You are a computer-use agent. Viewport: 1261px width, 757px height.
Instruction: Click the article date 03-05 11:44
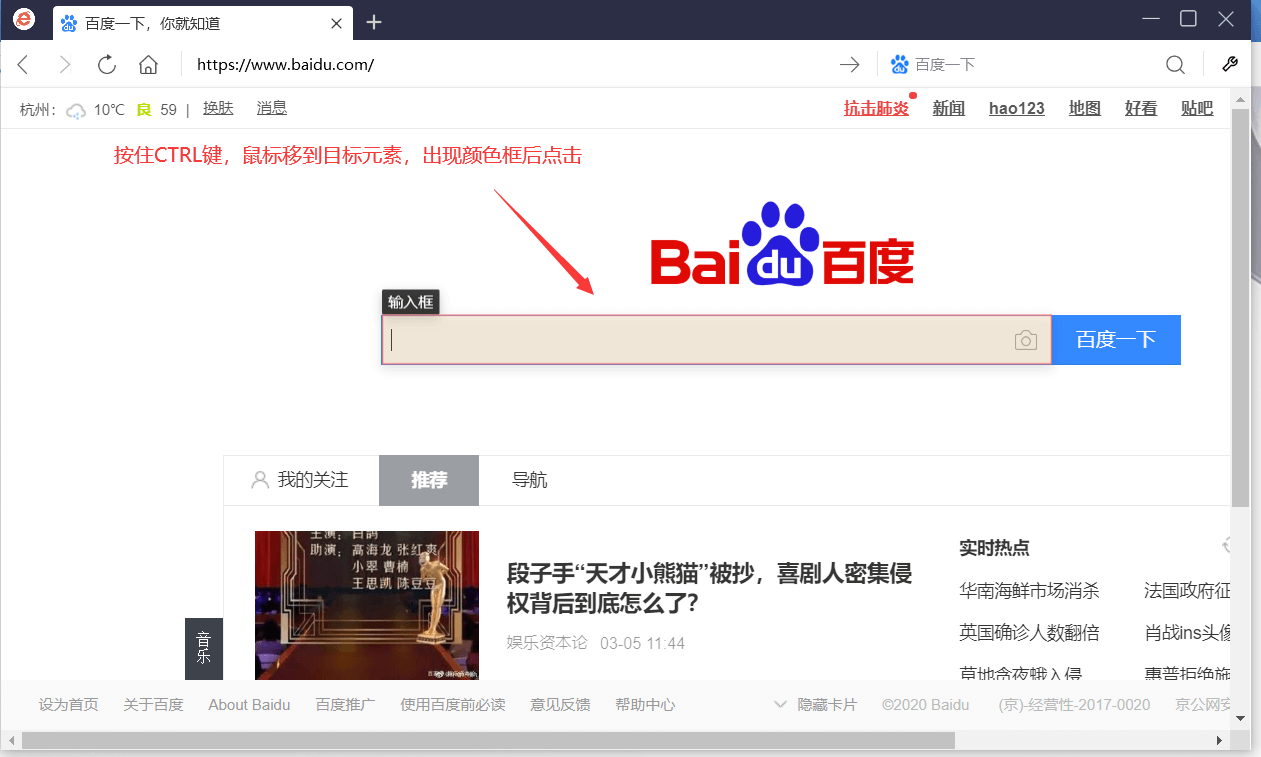(642, 643)
